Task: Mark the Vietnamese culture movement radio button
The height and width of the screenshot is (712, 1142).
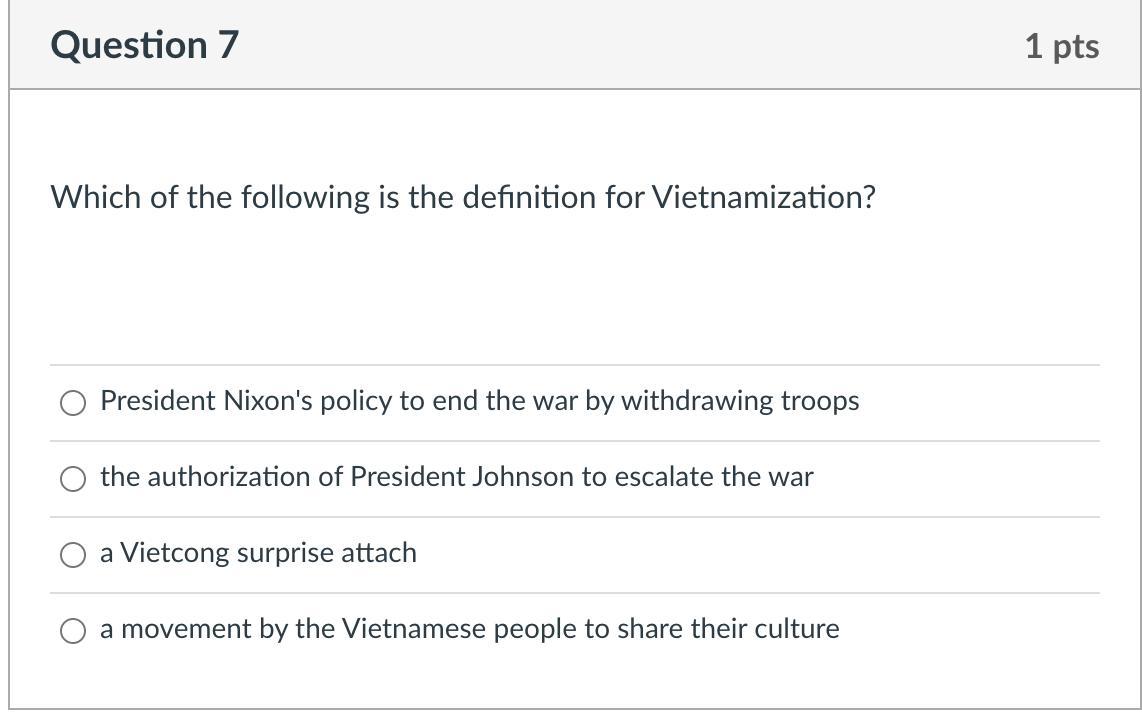Action: click(x=73, y=631)
